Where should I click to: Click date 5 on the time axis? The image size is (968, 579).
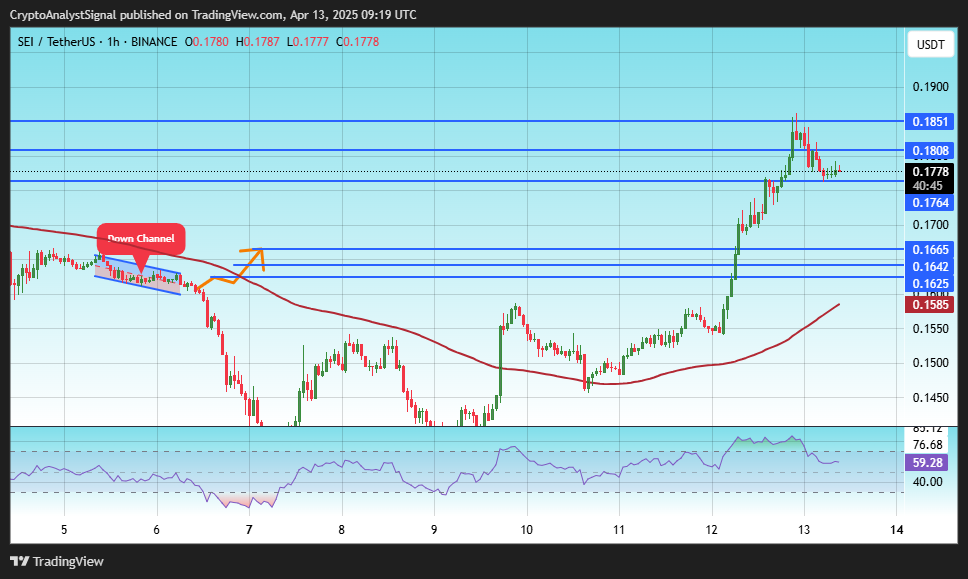pos(64,530)
